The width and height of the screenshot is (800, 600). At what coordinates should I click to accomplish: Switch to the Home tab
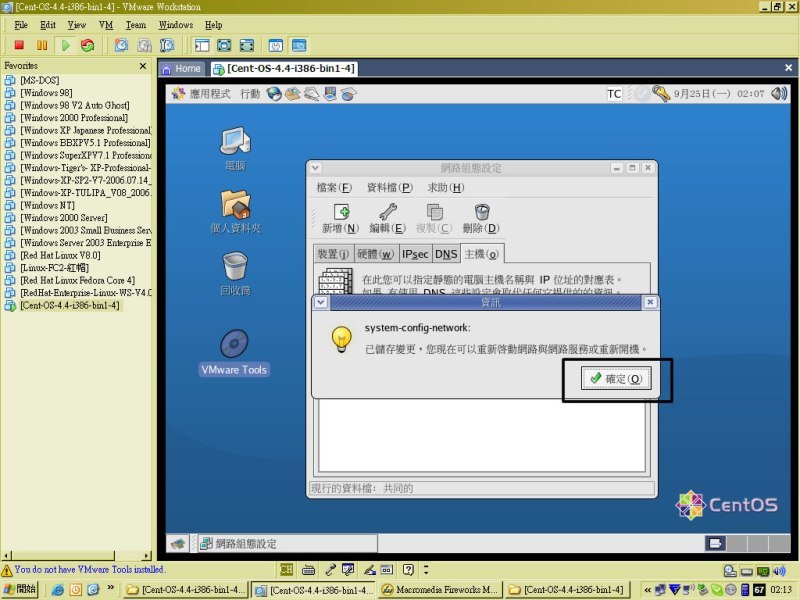(182, 69)
